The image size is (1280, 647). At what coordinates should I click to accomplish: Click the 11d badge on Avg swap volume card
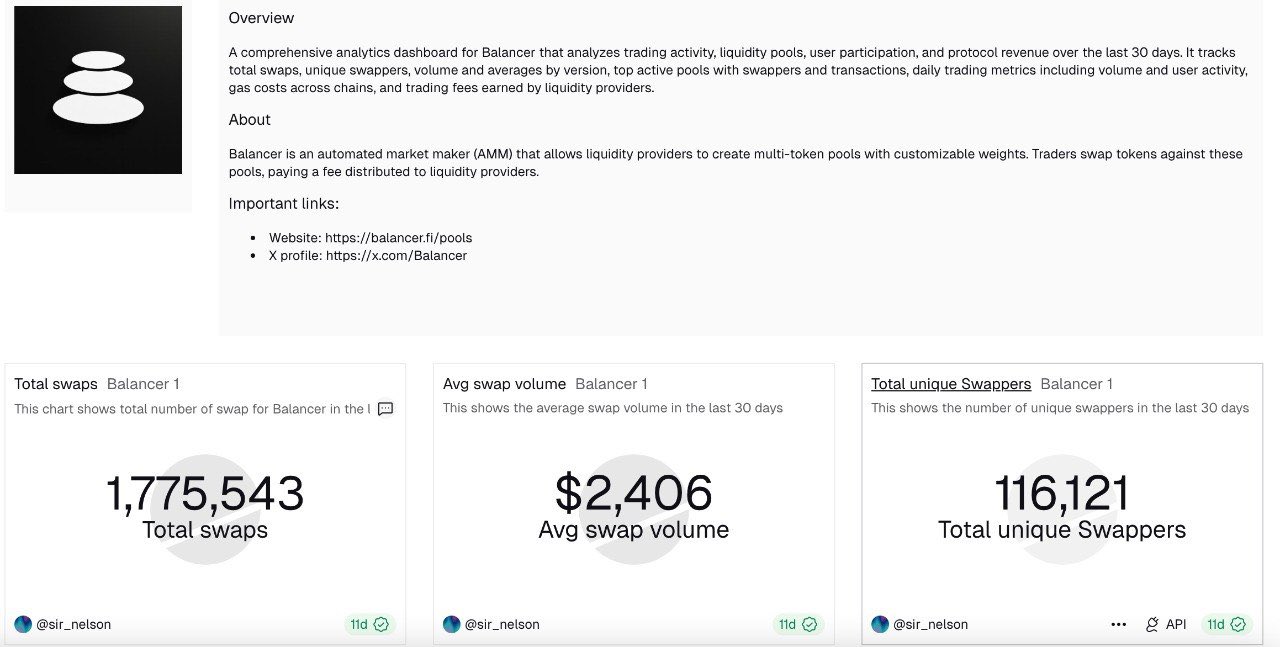coord(797,624)
